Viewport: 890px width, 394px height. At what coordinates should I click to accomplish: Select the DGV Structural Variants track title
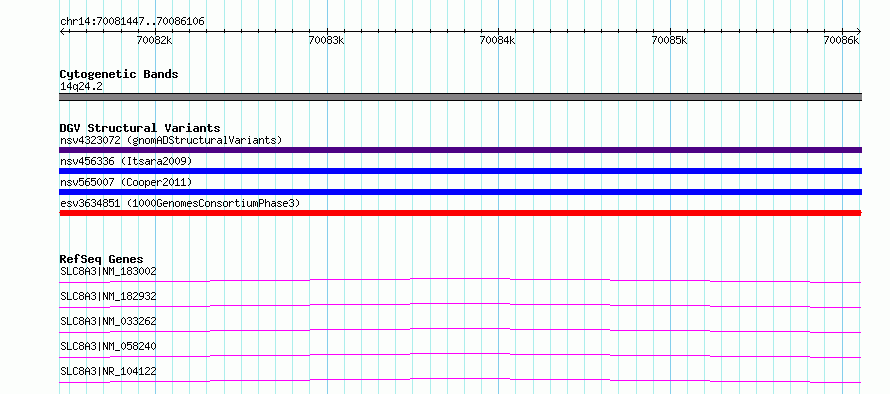[x=140, y=128]
